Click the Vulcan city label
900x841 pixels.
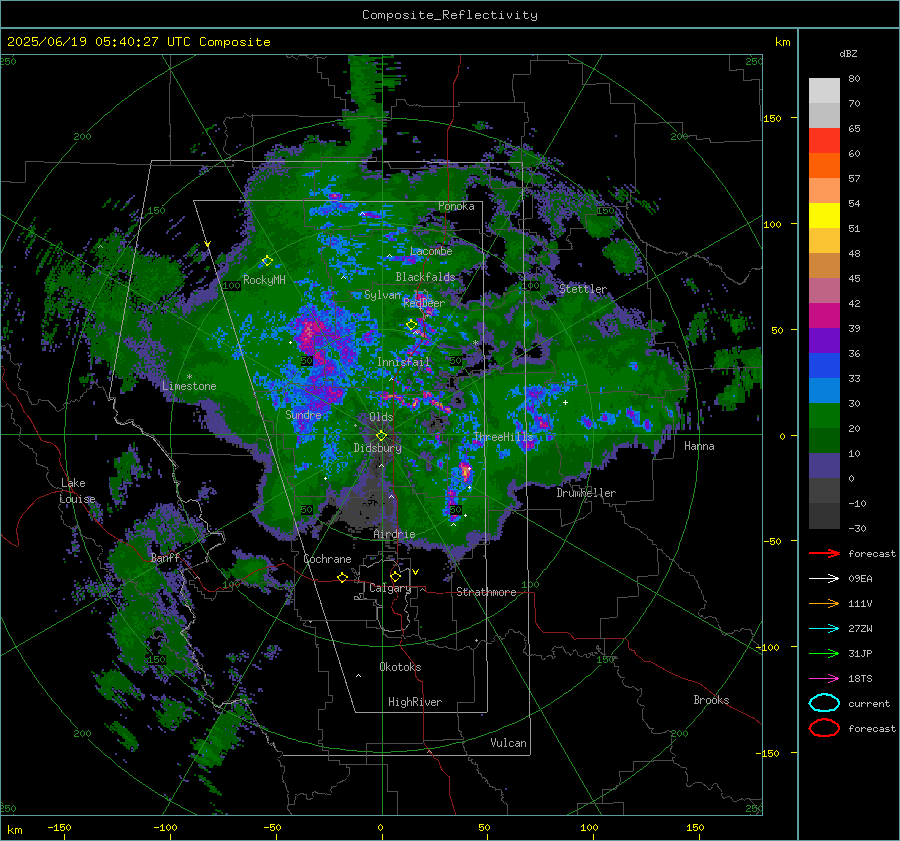[x=509, y=743]
